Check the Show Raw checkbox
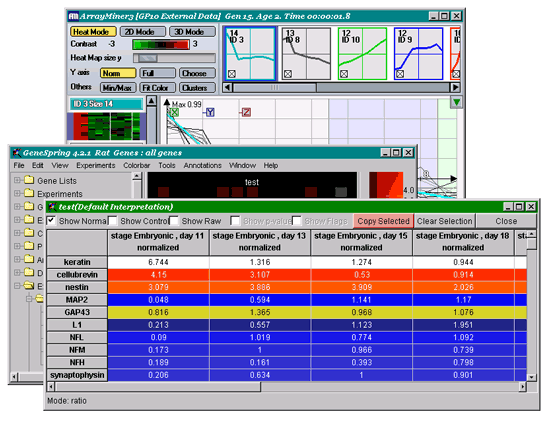The width and height of the screenshot is (550, 421). click(x=174, y=221)
